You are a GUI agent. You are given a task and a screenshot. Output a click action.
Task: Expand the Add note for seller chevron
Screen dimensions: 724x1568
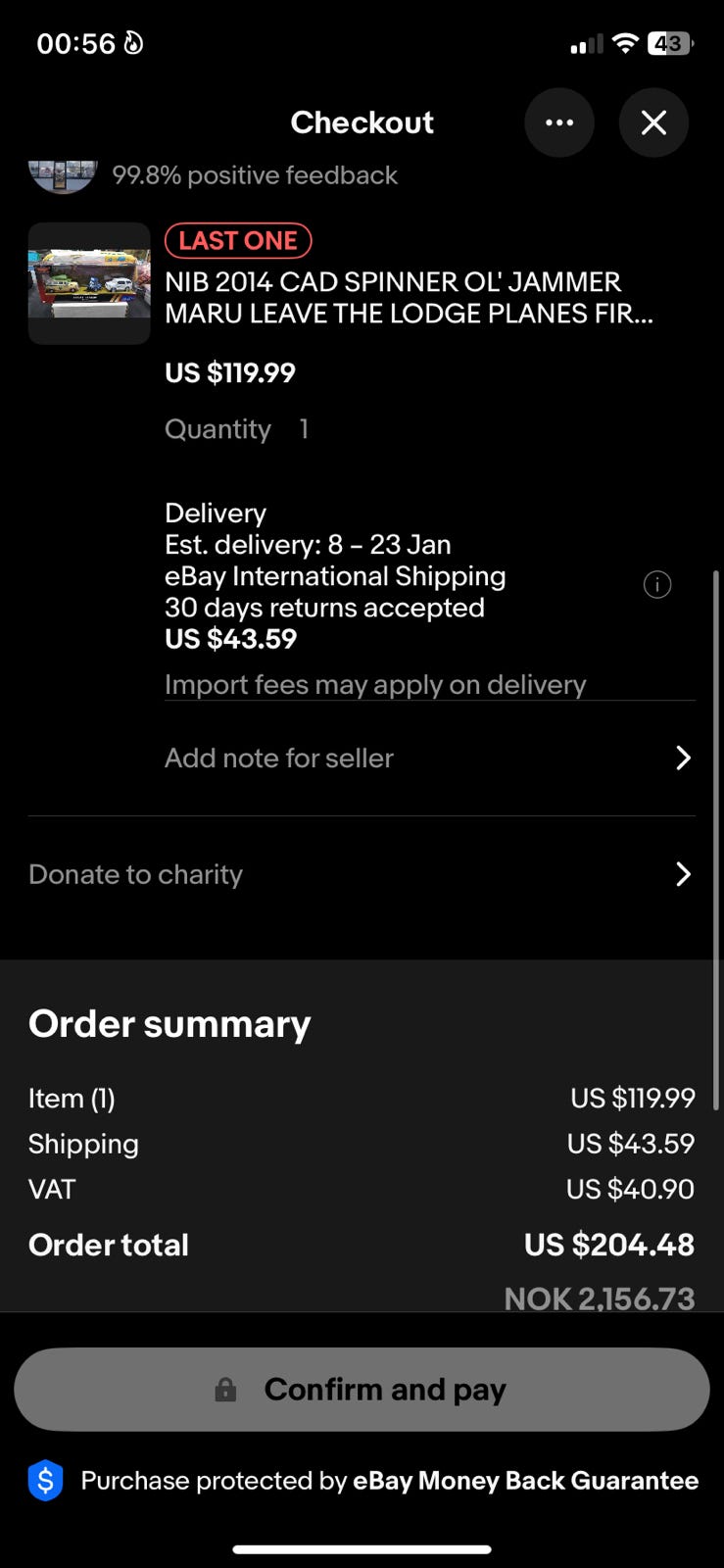pos(683,758)
